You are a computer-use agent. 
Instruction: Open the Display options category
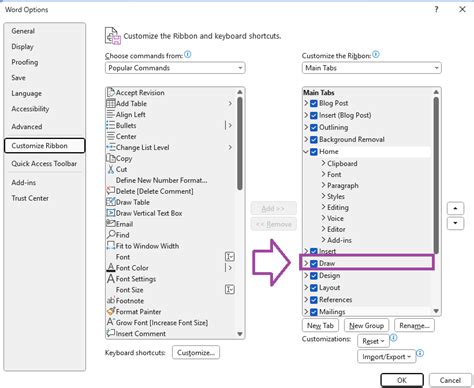pos(22,47)
